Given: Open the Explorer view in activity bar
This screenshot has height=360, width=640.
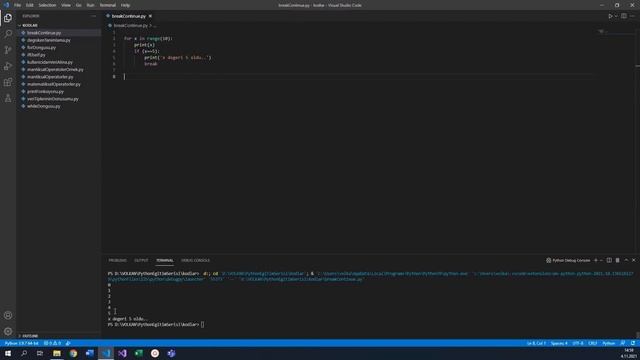Looking at the screenshot, I should pos(8,18).
